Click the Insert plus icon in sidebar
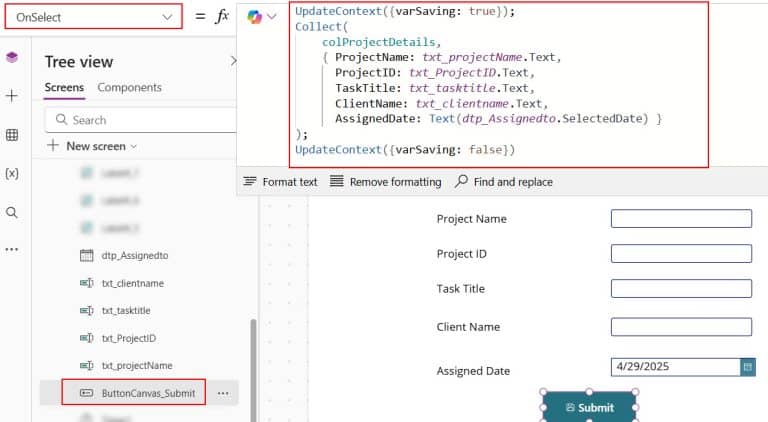Viewport: 768px width, 422px height. point(12,96)
